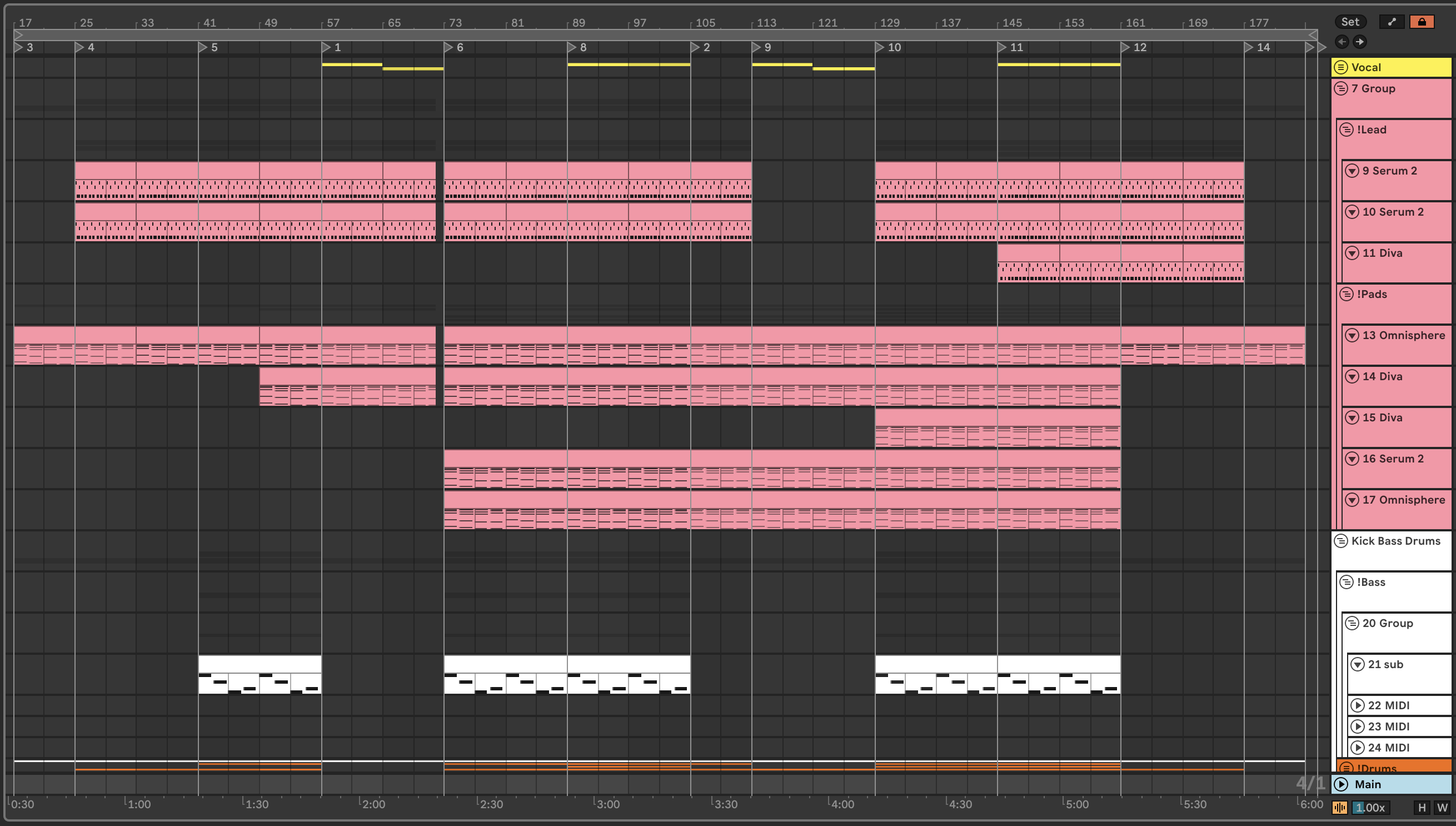Toggle the Automation Mode link-shaped button
This screenshot has width=1456, height=826.
(x=1392, y=22)
